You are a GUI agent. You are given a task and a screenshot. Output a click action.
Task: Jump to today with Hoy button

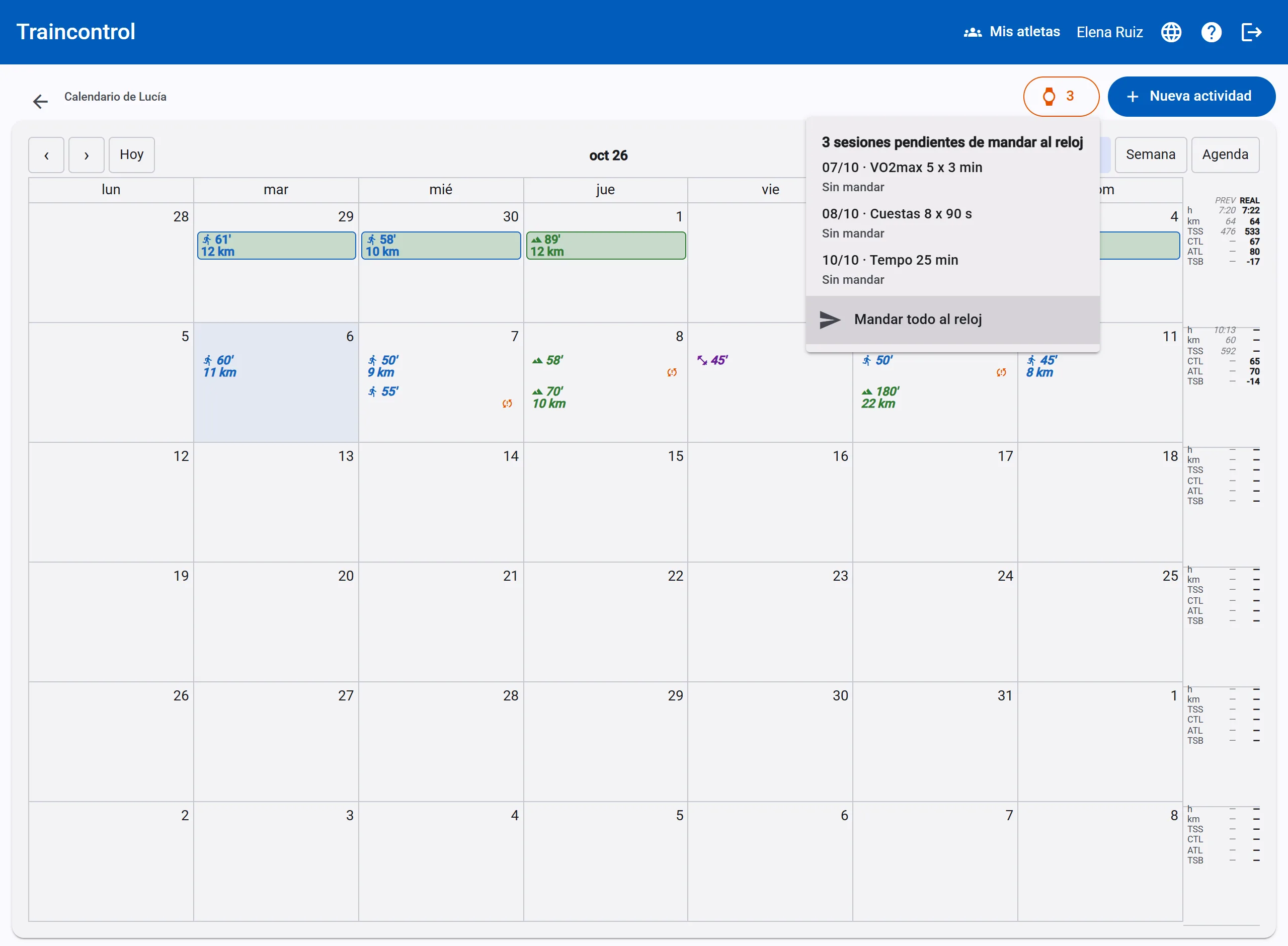132,154
